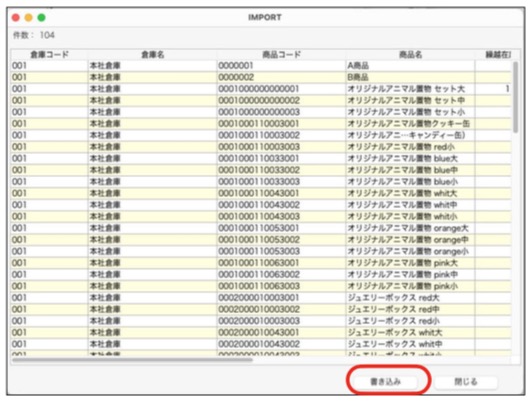
Task: Select the オリジナルアニマル置物 pink小 row
Action: pos(261,286)
